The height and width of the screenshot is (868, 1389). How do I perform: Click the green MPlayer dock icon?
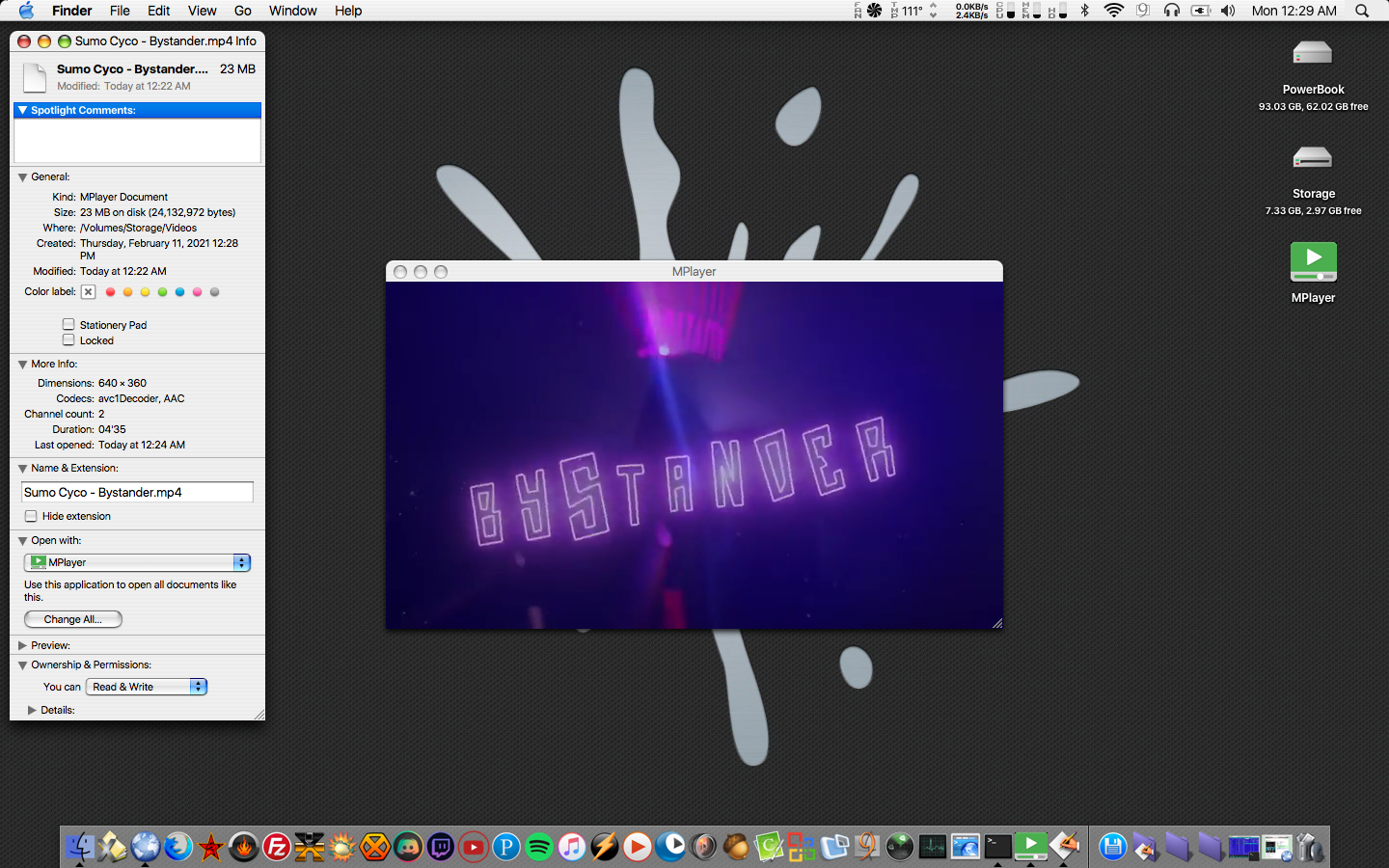1031,847
